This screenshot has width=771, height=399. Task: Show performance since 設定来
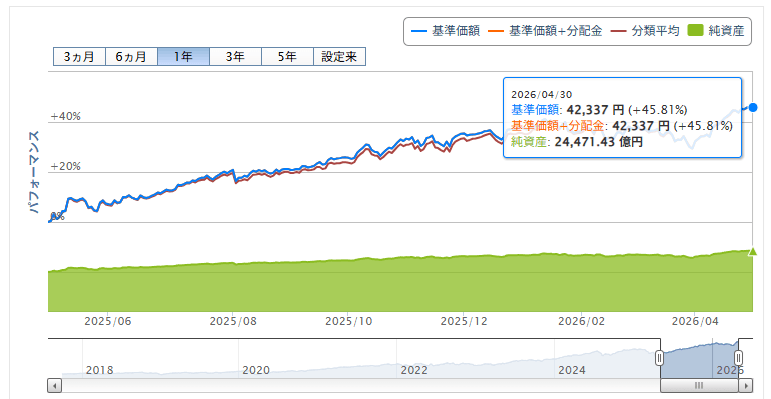tap(339, 57)
